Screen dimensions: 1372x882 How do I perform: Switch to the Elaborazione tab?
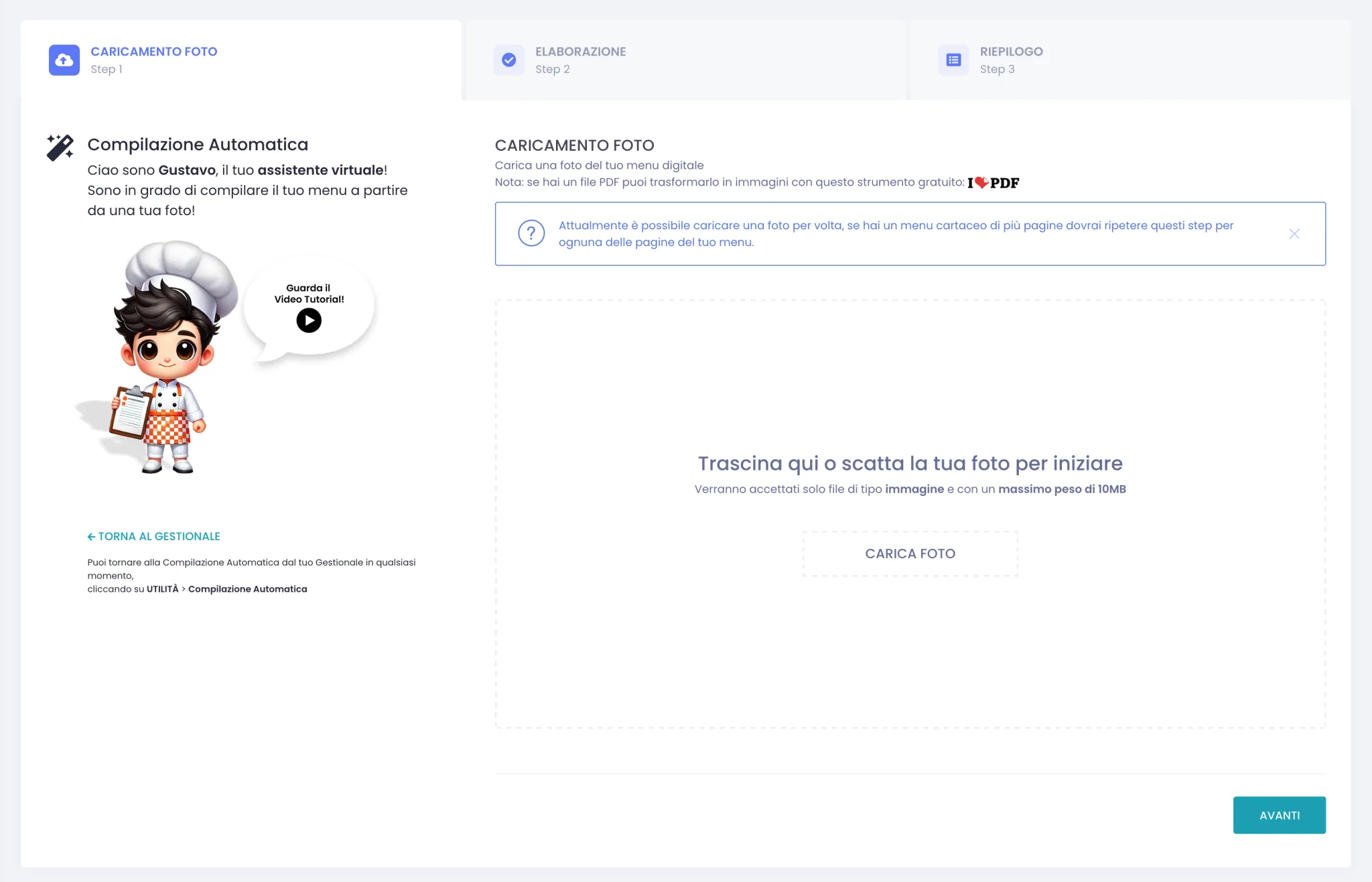[x=686, y=60]
